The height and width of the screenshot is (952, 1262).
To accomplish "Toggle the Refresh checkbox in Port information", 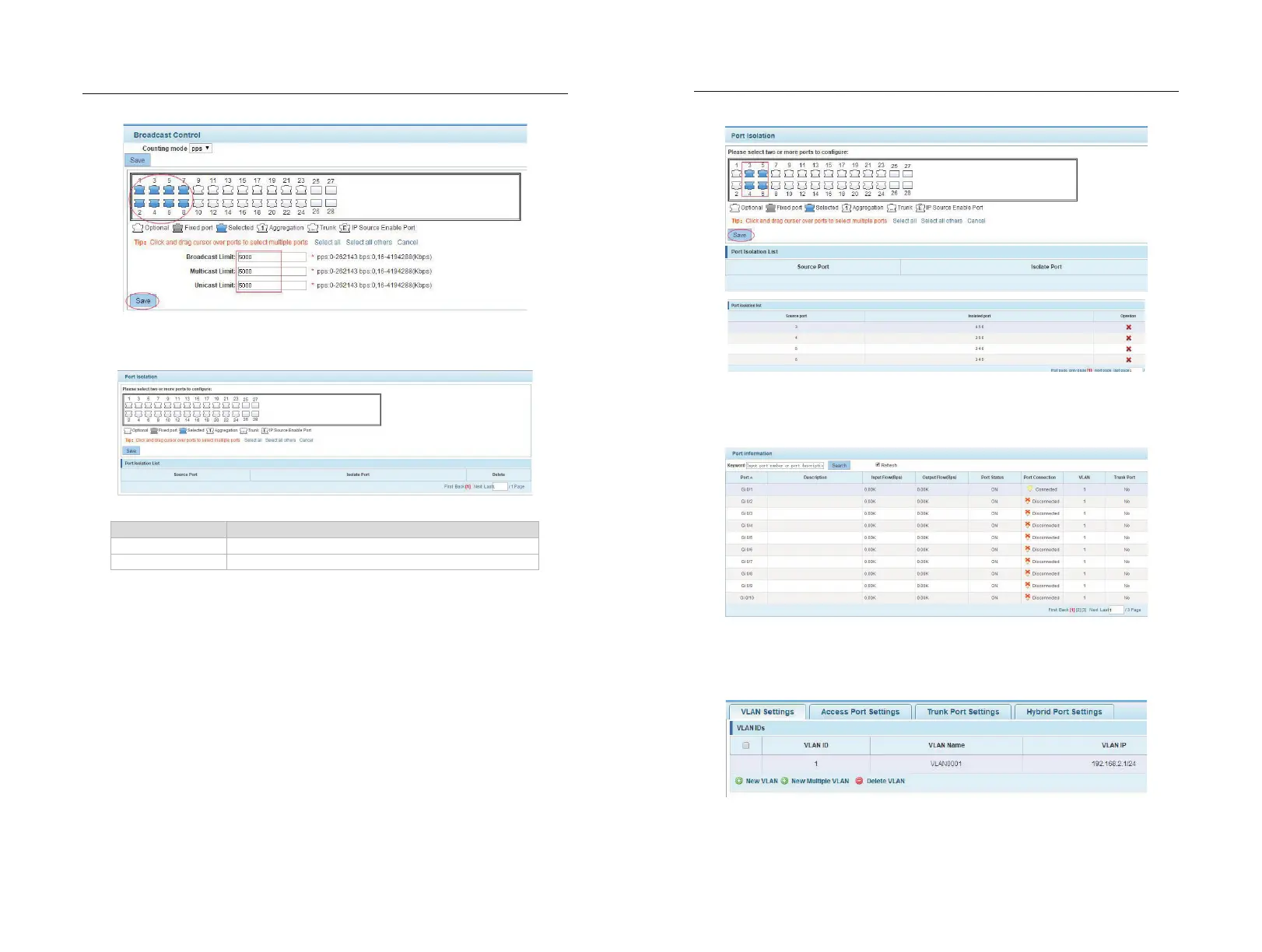I will pos(878,465).
